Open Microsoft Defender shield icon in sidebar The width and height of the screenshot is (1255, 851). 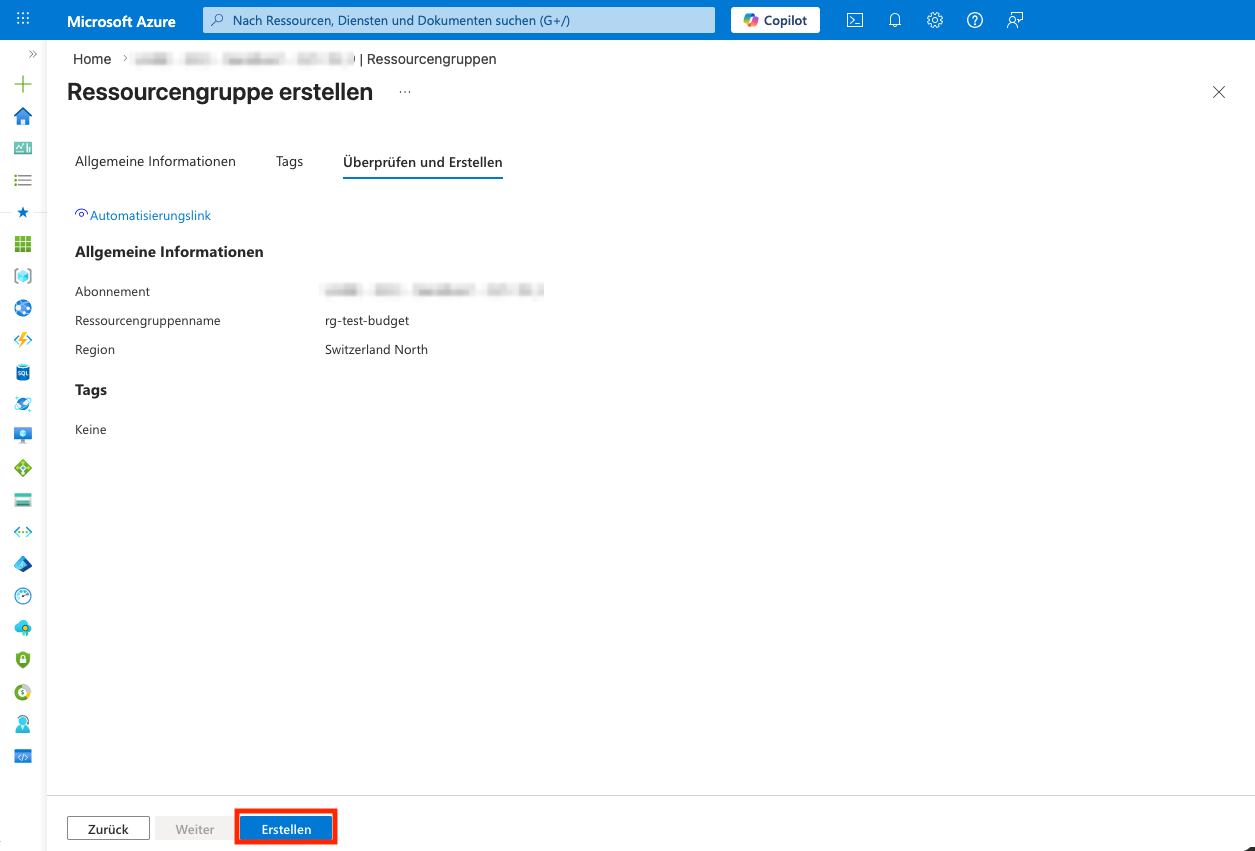coord(23,660)
